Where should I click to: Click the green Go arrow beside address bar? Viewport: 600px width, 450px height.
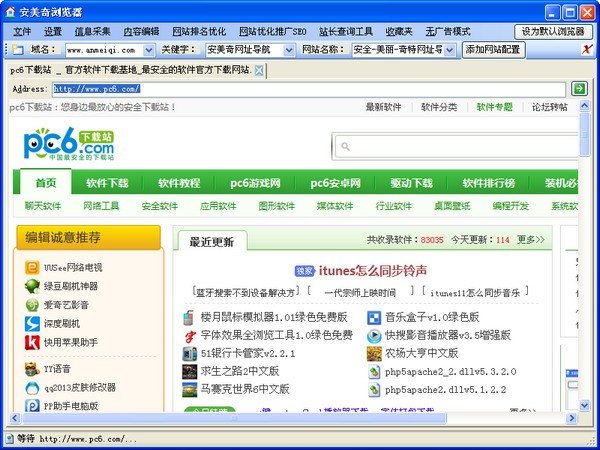579,89
